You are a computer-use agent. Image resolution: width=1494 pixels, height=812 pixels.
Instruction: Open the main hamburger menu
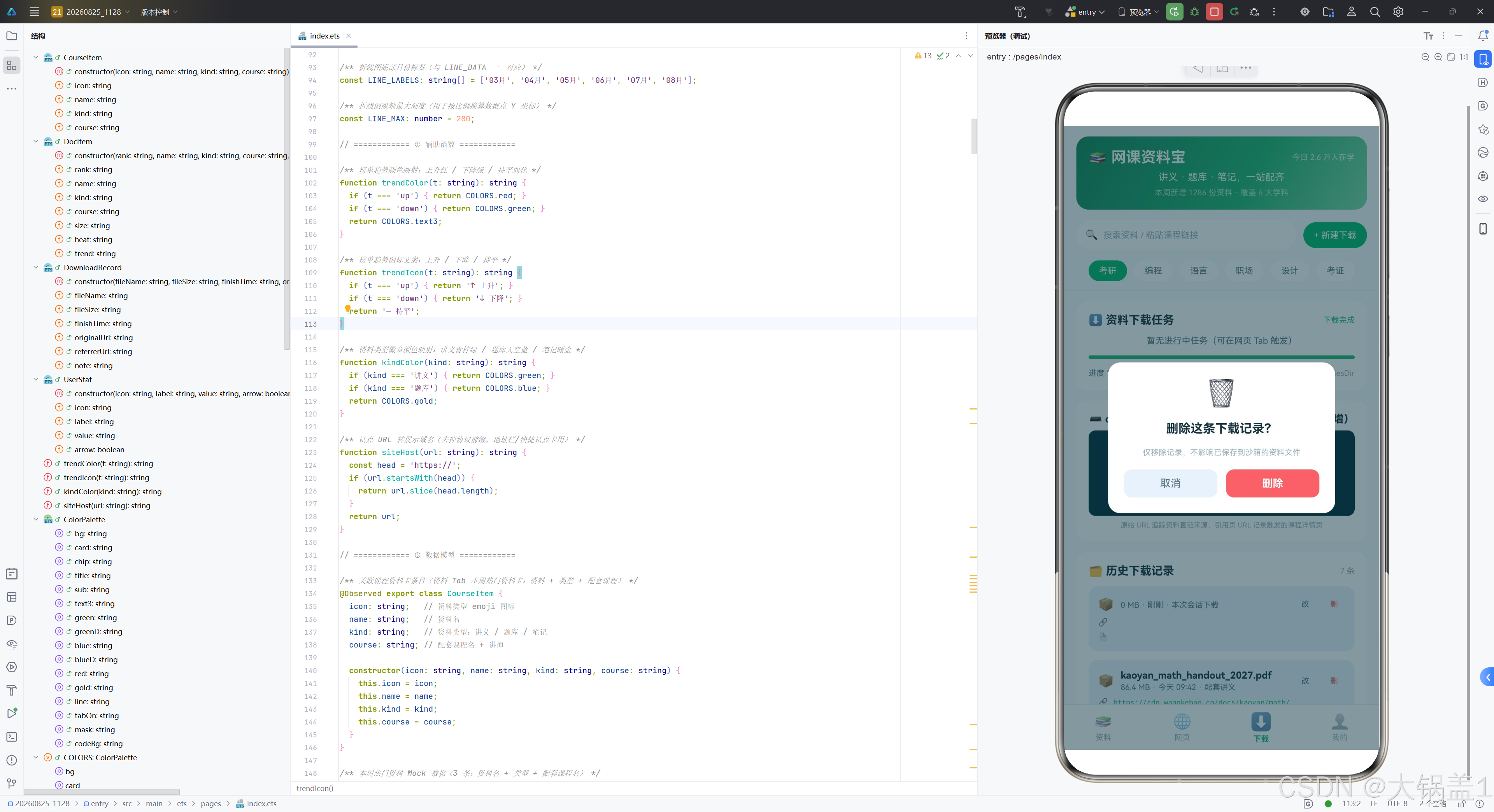tap(34, 12)
